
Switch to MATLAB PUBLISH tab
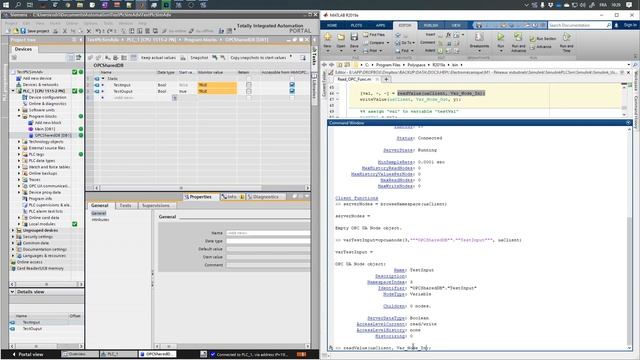point(431,25)
